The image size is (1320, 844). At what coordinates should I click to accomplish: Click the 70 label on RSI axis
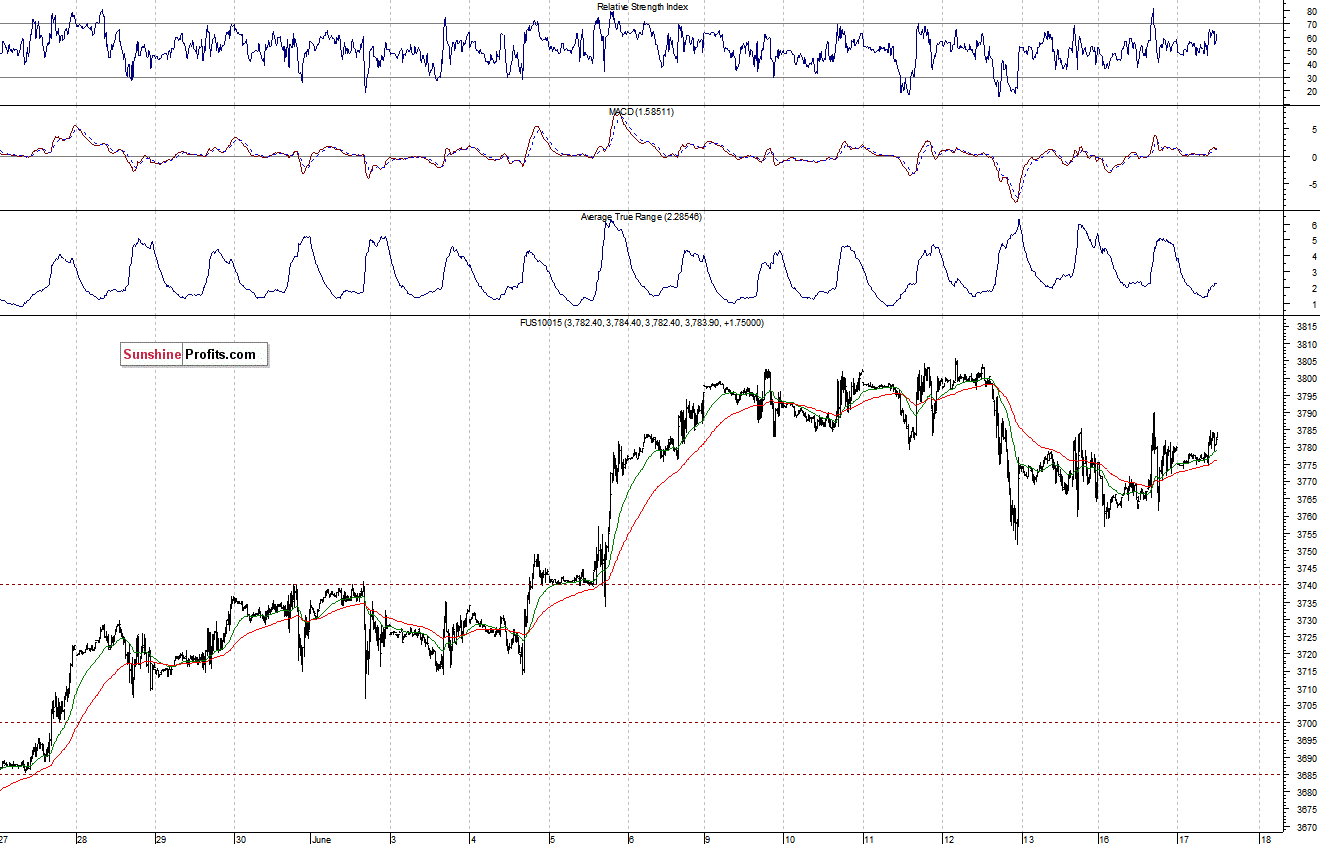[1310, 25]
